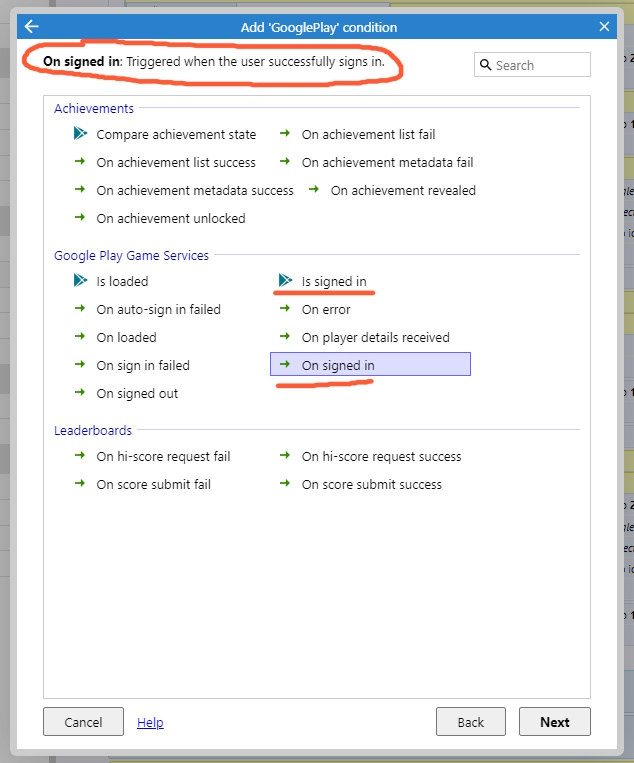The width and height of the screenshot is (634, 763).
Task: Select On achievement metadata success
Action: pos(195,191)
